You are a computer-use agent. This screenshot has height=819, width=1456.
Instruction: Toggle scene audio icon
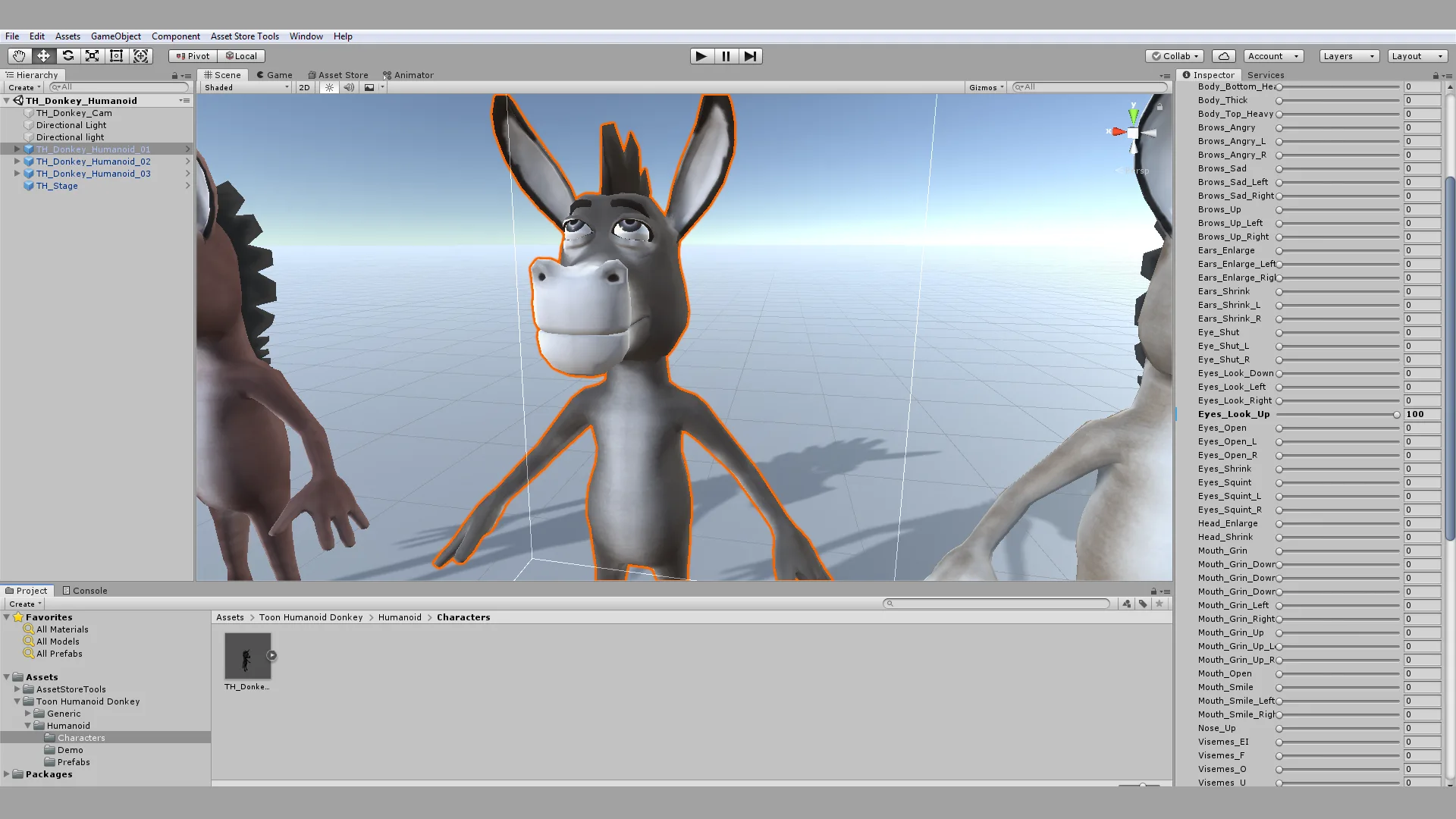(x=349, y=87)
